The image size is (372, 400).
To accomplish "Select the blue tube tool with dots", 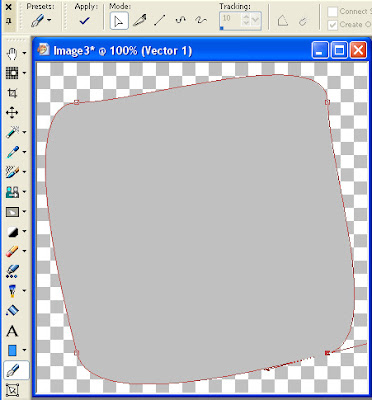I will [x=12, y=271].
